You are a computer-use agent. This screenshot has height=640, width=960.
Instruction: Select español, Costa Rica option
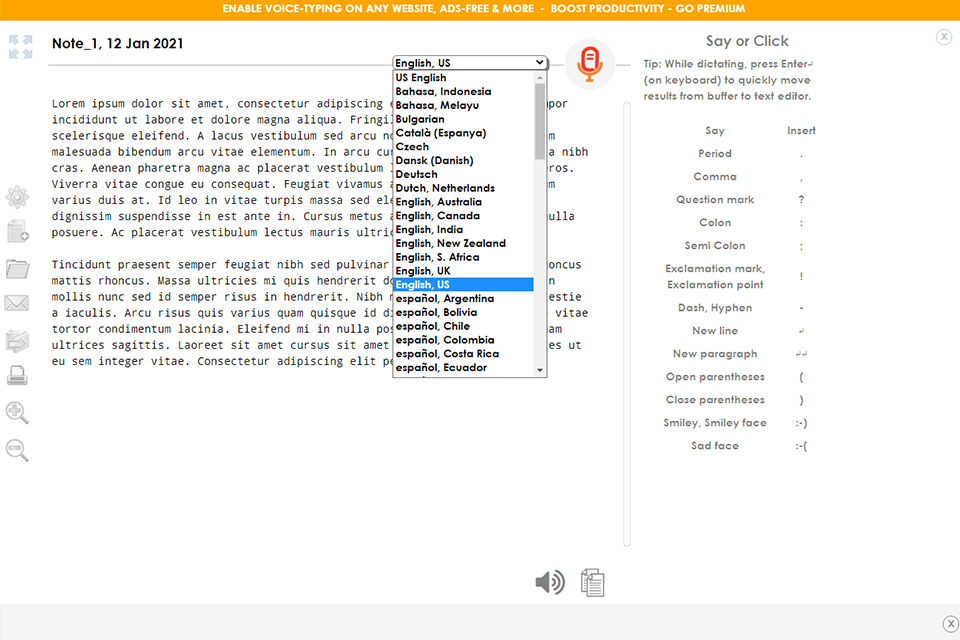click(x=463, y=353)
